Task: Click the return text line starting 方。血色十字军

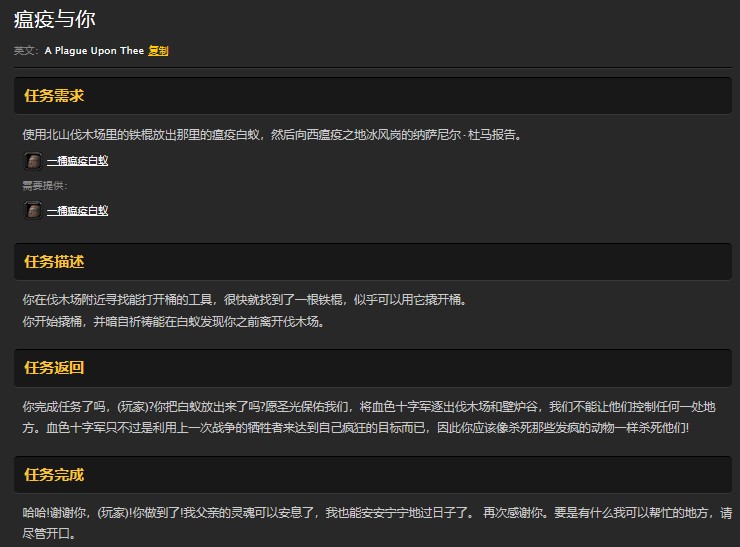Action: (355, 428)
